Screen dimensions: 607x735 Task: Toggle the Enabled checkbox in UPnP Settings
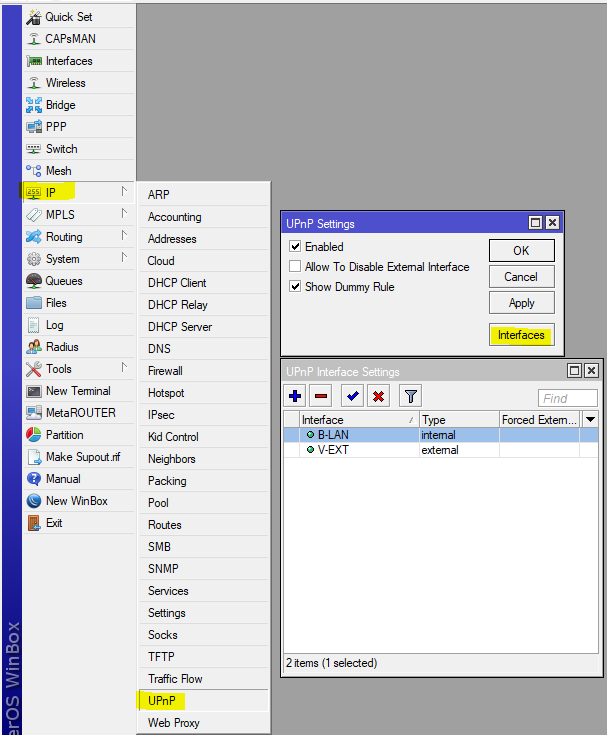point(295,247)
